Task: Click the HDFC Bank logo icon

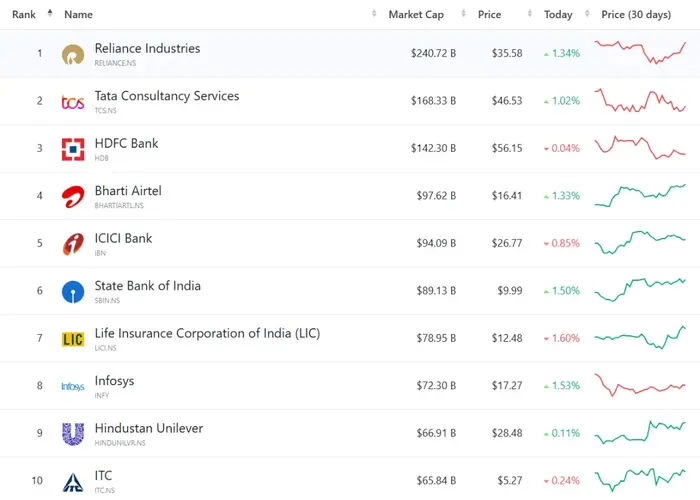Action: 73,149
